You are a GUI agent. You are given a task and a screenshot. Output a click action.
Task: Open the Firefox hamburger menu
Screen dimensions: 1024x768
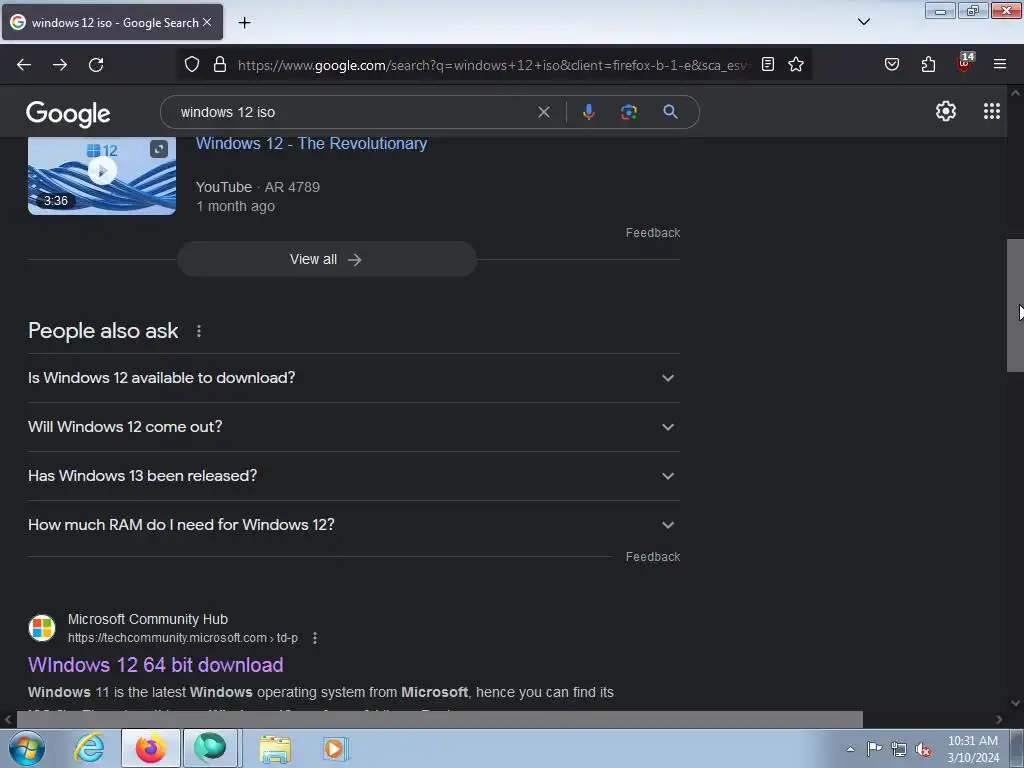click(x=1000, y=64)
